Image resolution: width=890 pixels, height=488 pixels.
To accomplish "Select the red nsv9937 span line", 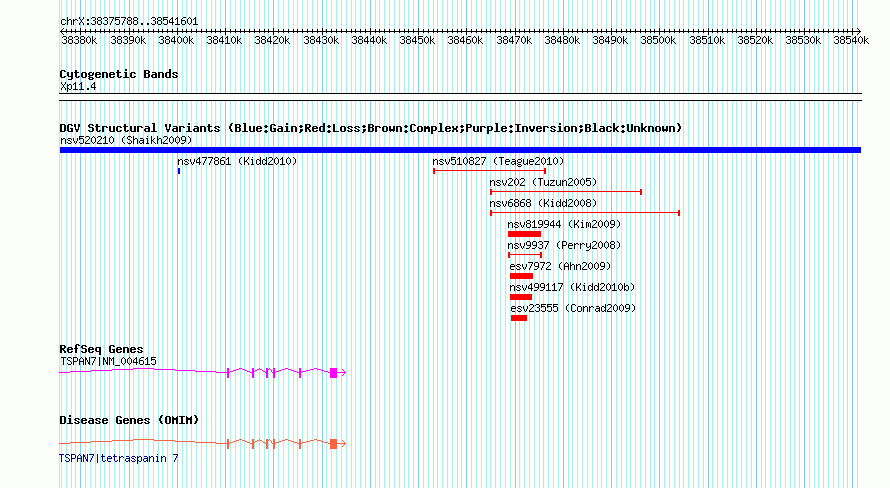I will tap(525, 255).
